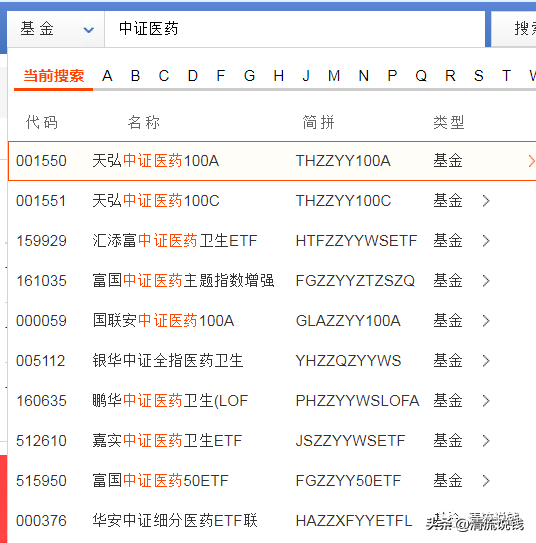
Task: Open fund 国联安中证医药100A result
Action: point(163,321)
